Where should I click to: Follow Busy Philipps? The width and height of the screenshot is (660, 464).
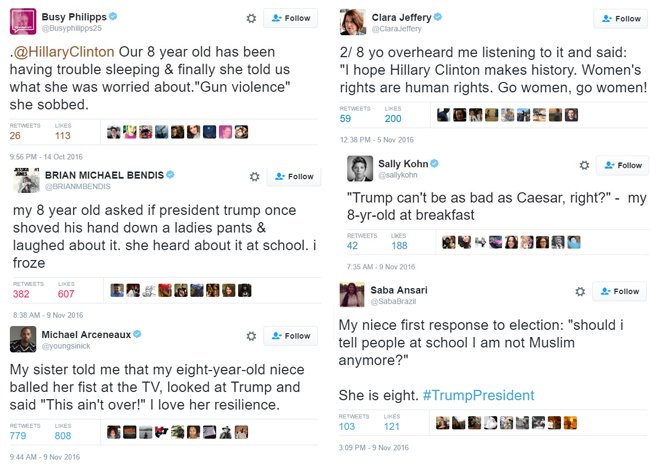(291, 17)
